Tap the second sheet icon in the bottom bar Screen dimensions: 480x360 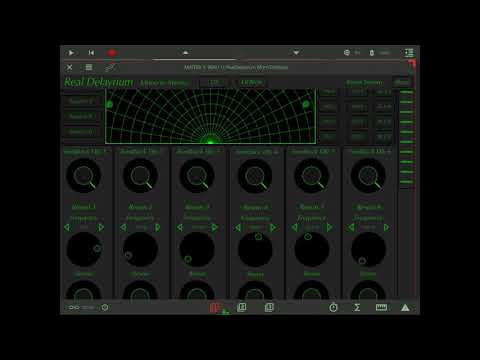(x=269, y=307)
